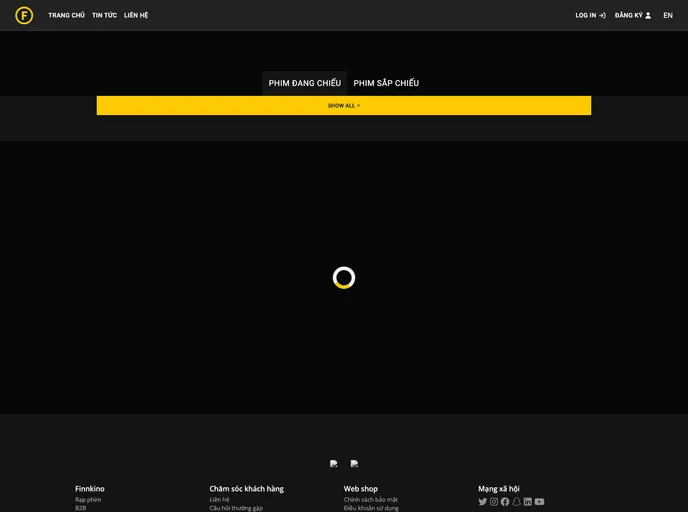This screenshot has height=512, width=688.
Task: Click the Chính sách bảo mật link
Action: [x=371, y=499]
